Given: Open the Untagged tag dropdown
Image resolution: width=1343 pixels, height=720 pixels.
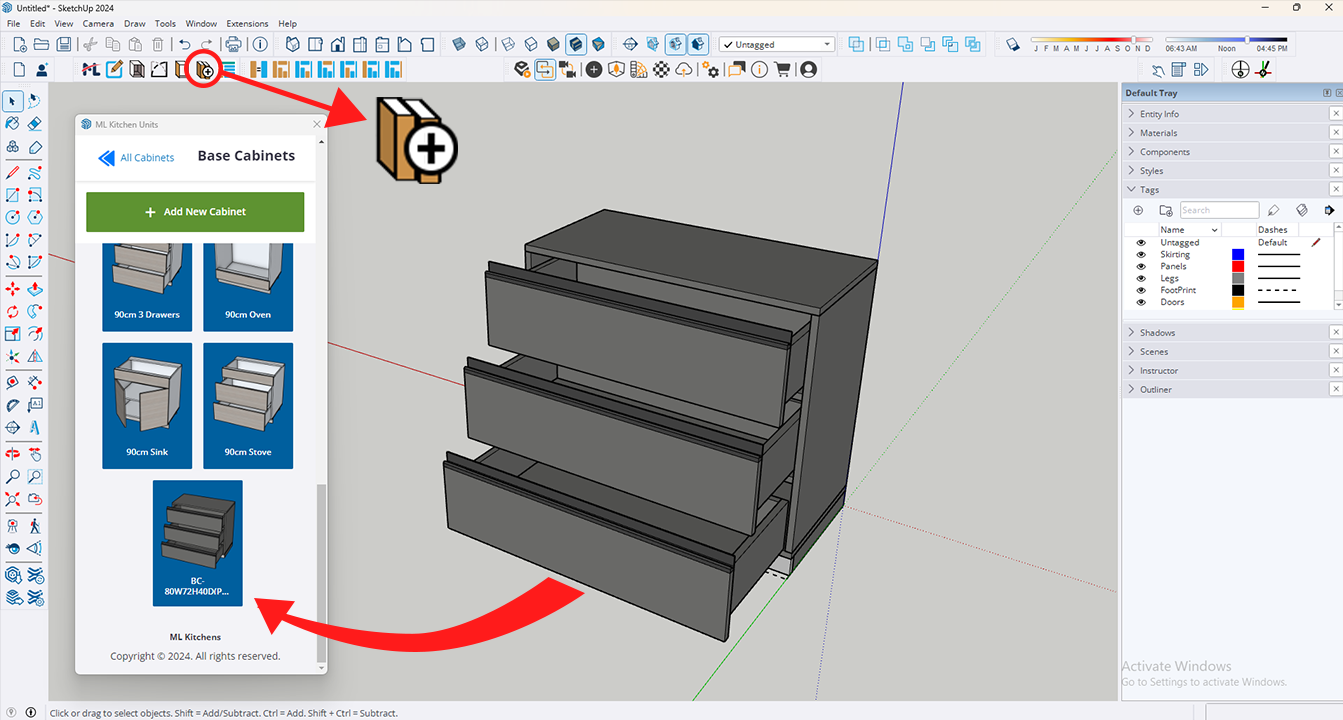Looking at the screenshot, I should (x=827, y=45).
